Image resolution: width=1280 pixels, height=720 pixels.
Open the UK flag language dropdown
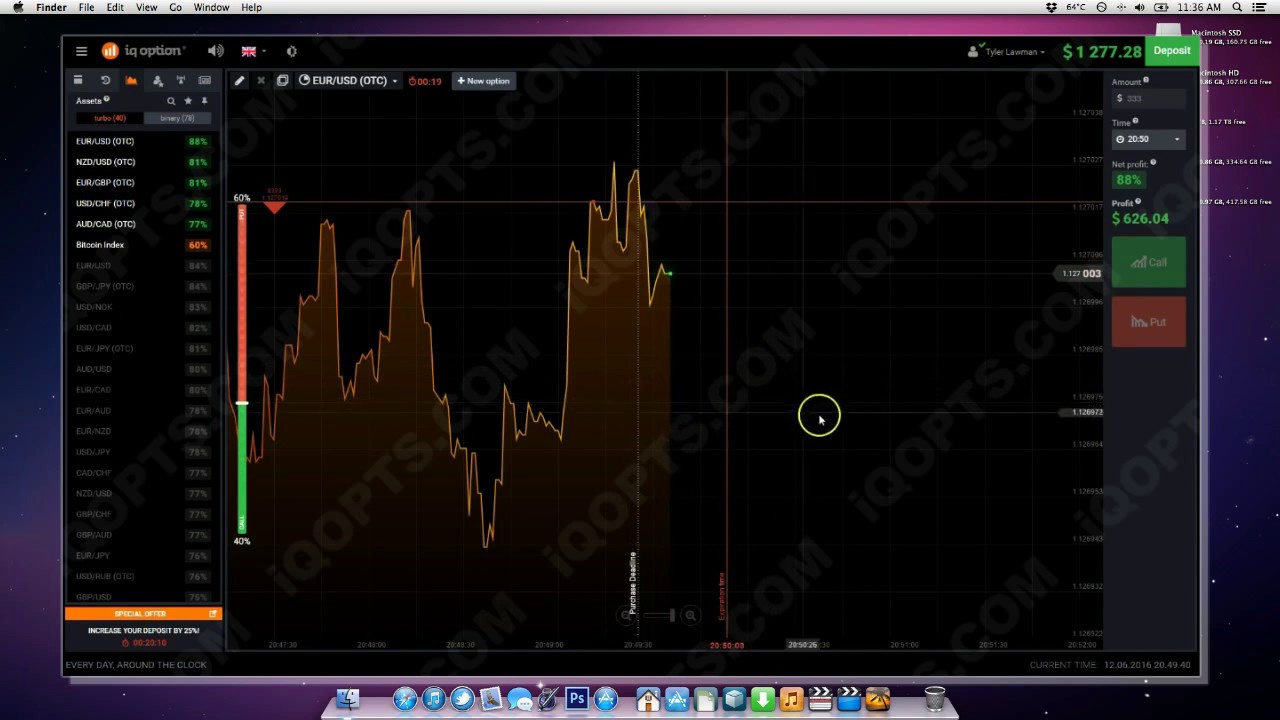pos(252,51)
